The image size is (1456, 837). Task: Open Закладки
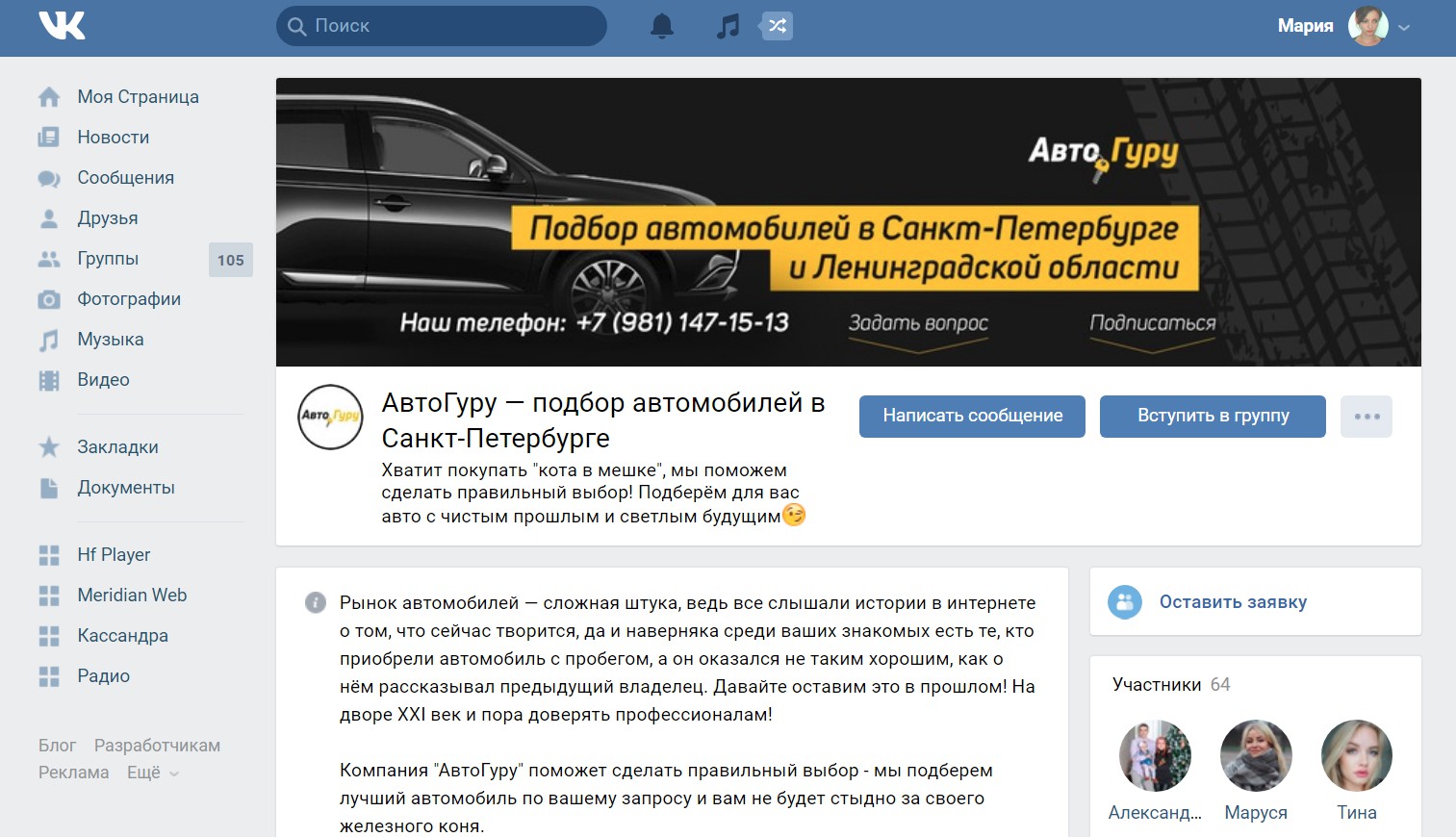click(117, 447)
